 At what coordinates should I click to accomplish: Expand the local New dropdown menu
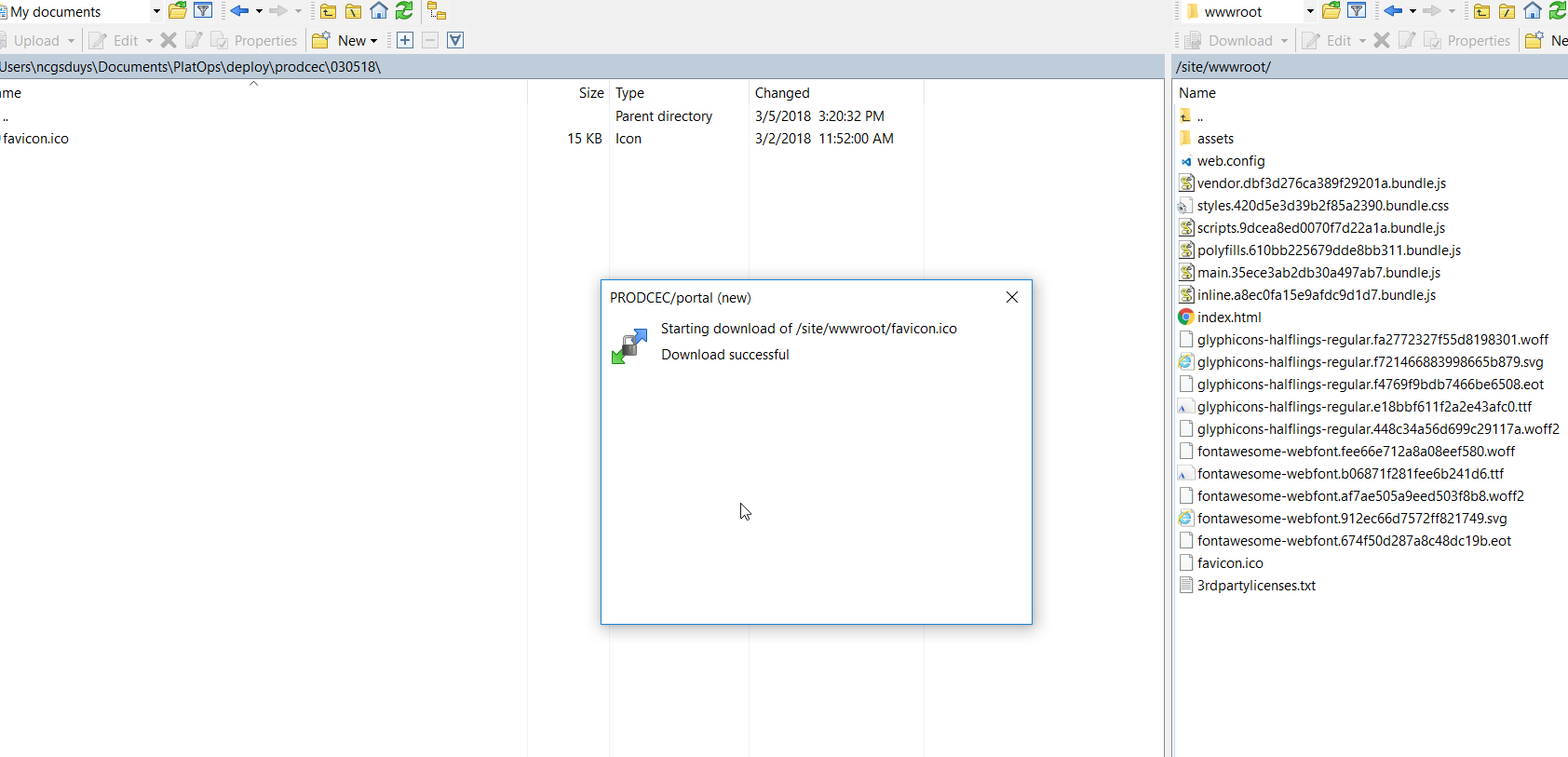pos(373,41)
